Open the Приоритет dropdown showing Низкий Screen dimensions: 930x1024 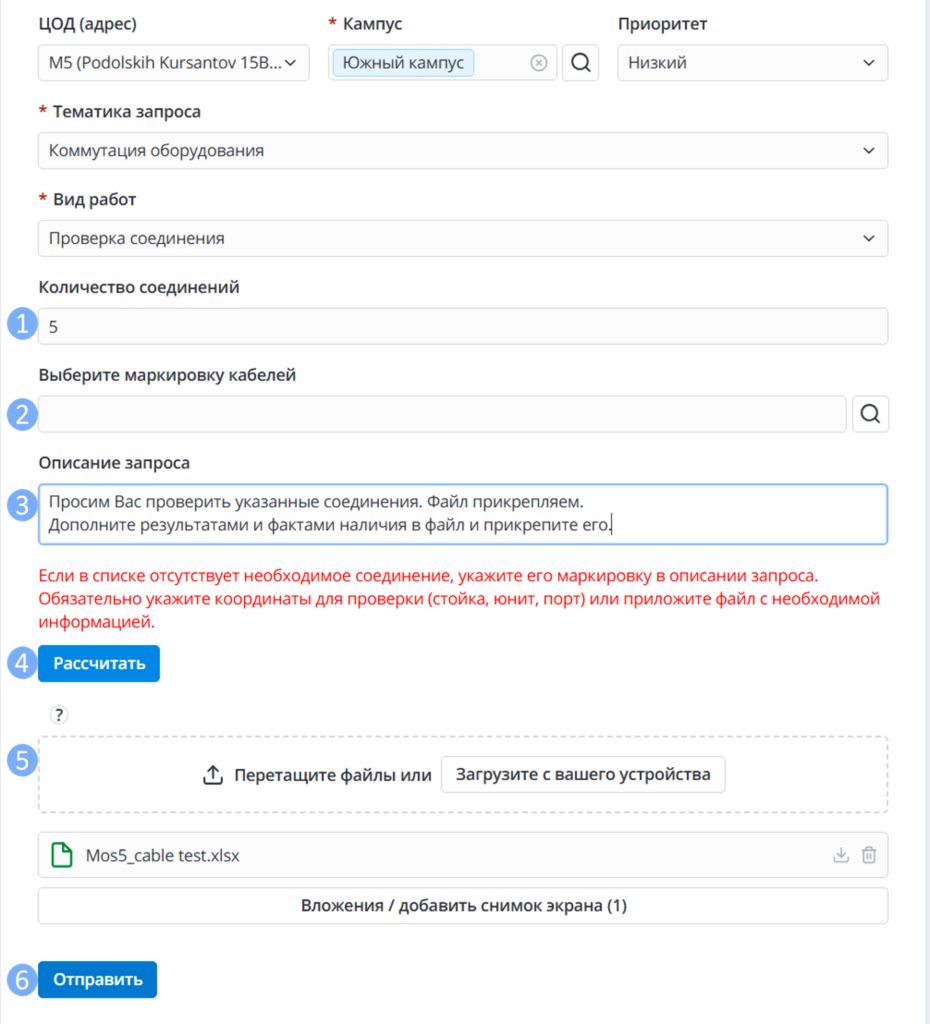752,63
